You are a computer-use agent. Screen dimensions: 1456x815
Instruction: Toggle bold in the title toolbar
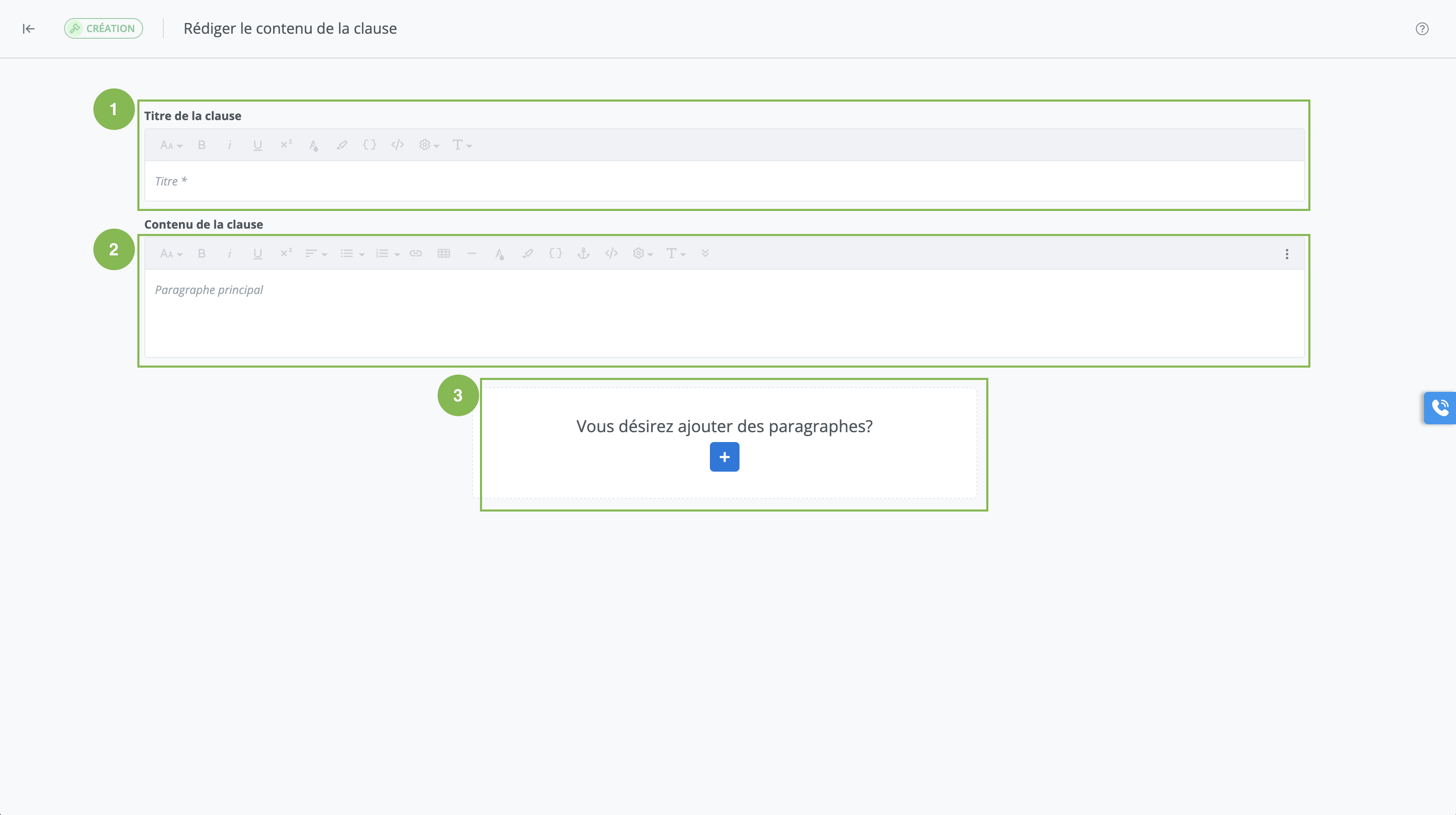(x=201, y=145)
